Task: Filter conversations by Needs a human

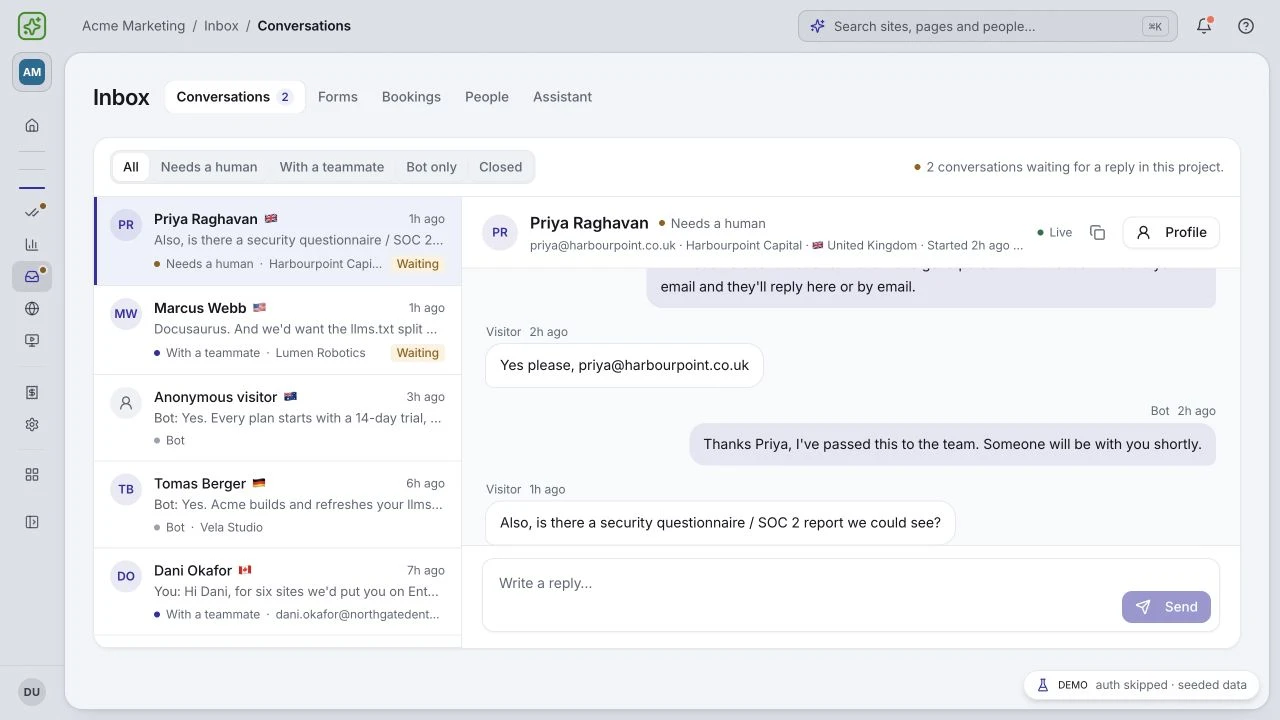Action: [x=209, y=167]
